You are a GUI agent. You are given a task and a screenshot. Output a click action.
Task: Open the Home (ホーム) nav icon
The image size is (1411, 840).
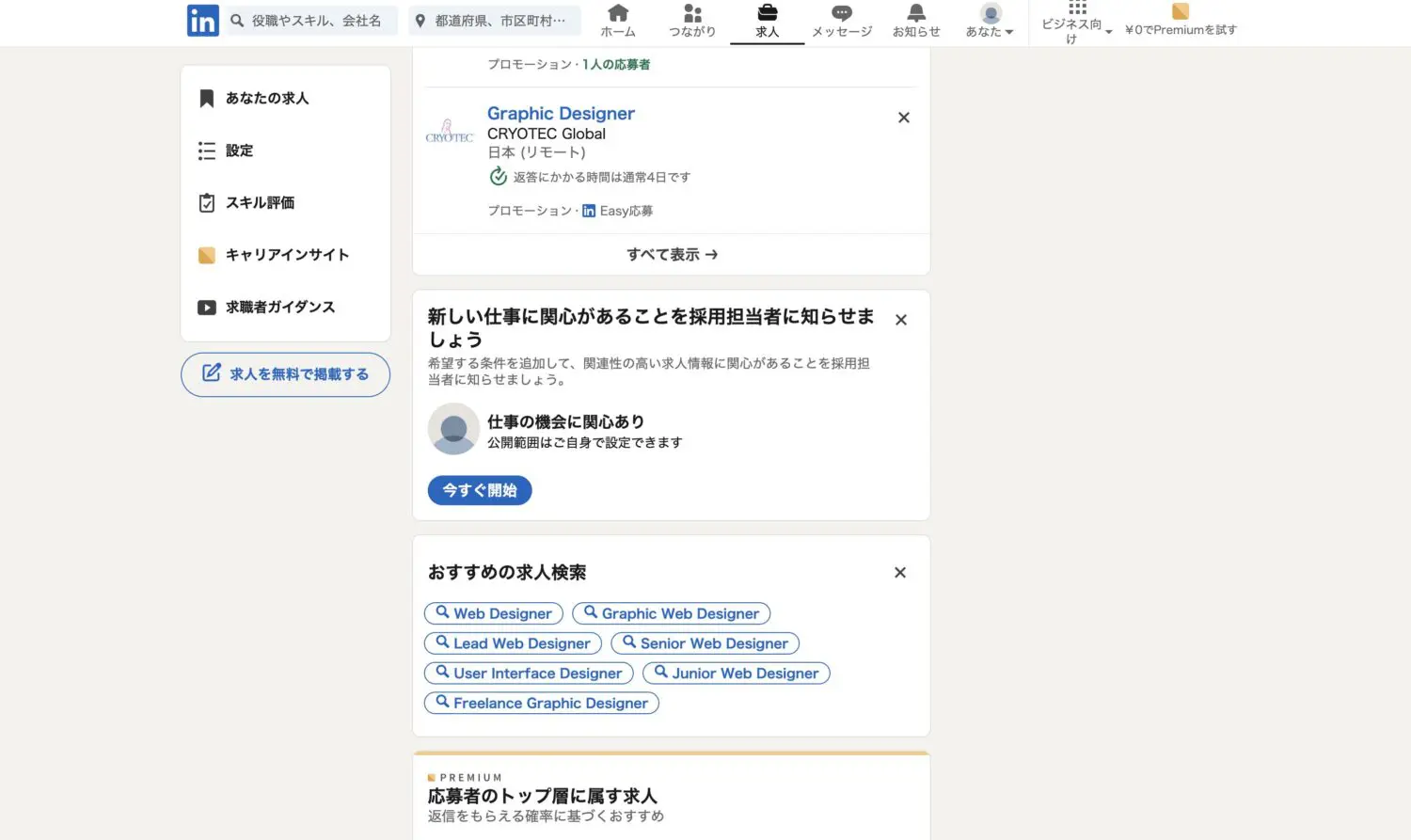pyautogui.click(x=618, y=21)
